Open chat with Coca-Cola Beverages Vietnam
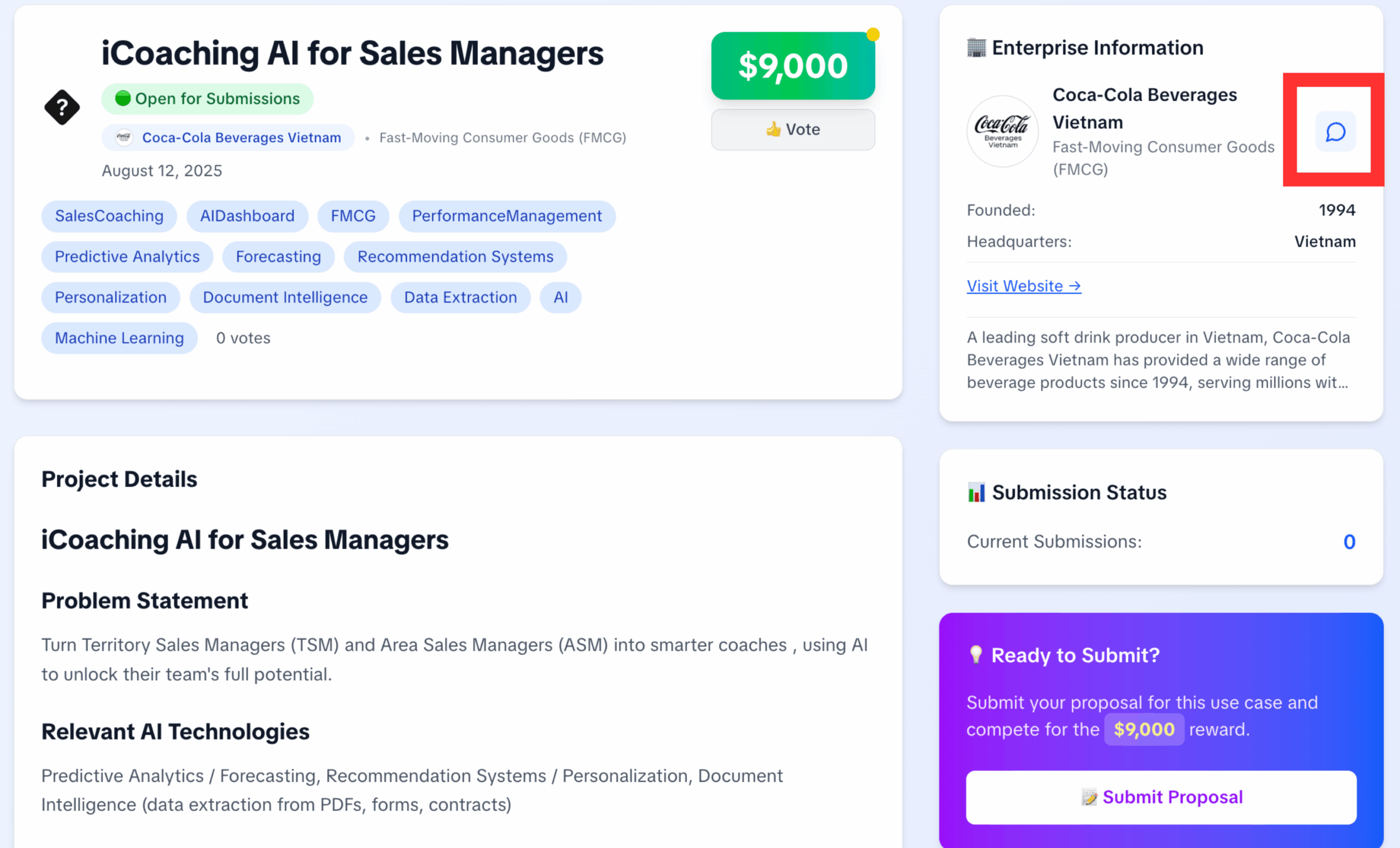 coord(1335,132)
